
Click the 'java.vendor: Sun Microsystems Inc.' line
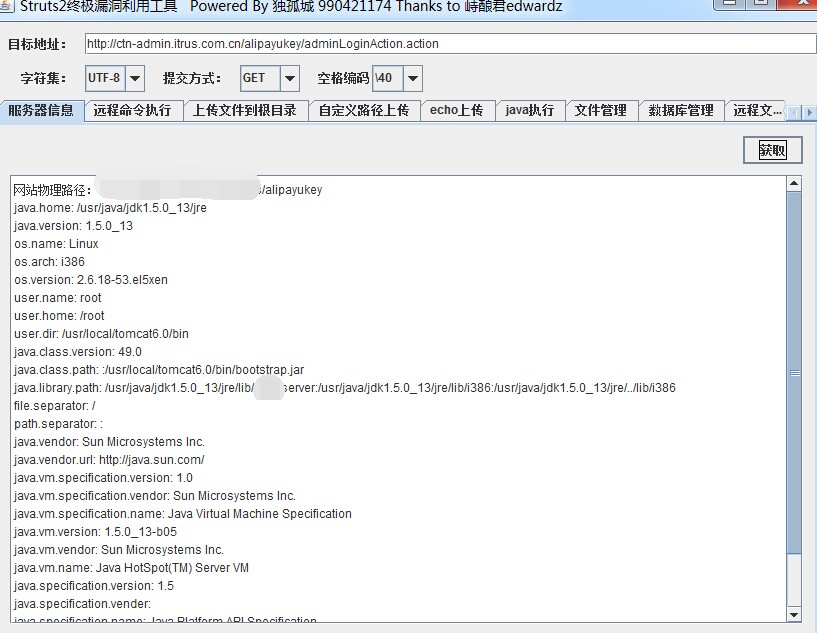[109, 441]
